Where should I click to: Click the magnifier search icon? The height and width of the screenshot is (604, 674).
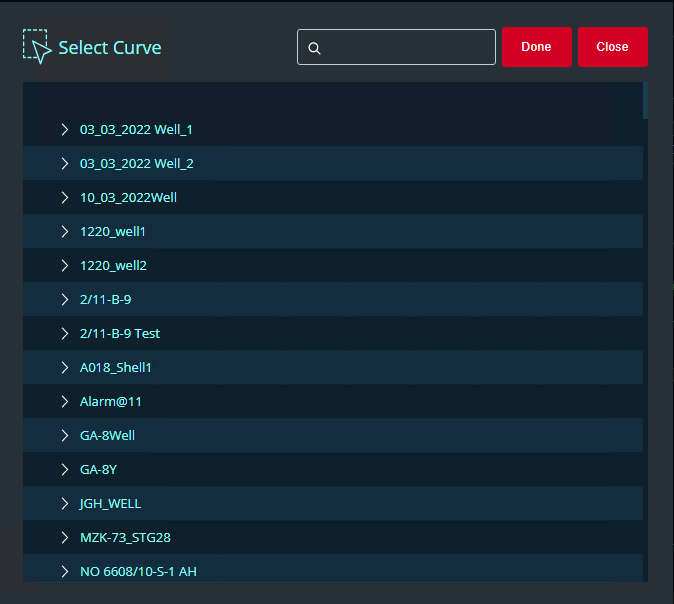coord(314,48)
